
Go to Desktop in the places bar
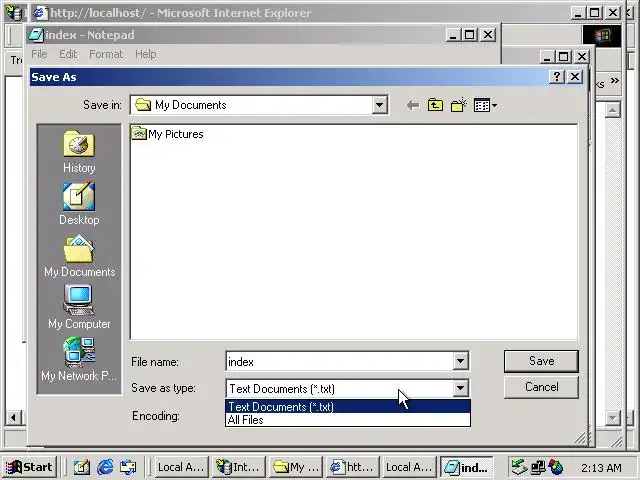pyautogui.click(x=79, y=204)
